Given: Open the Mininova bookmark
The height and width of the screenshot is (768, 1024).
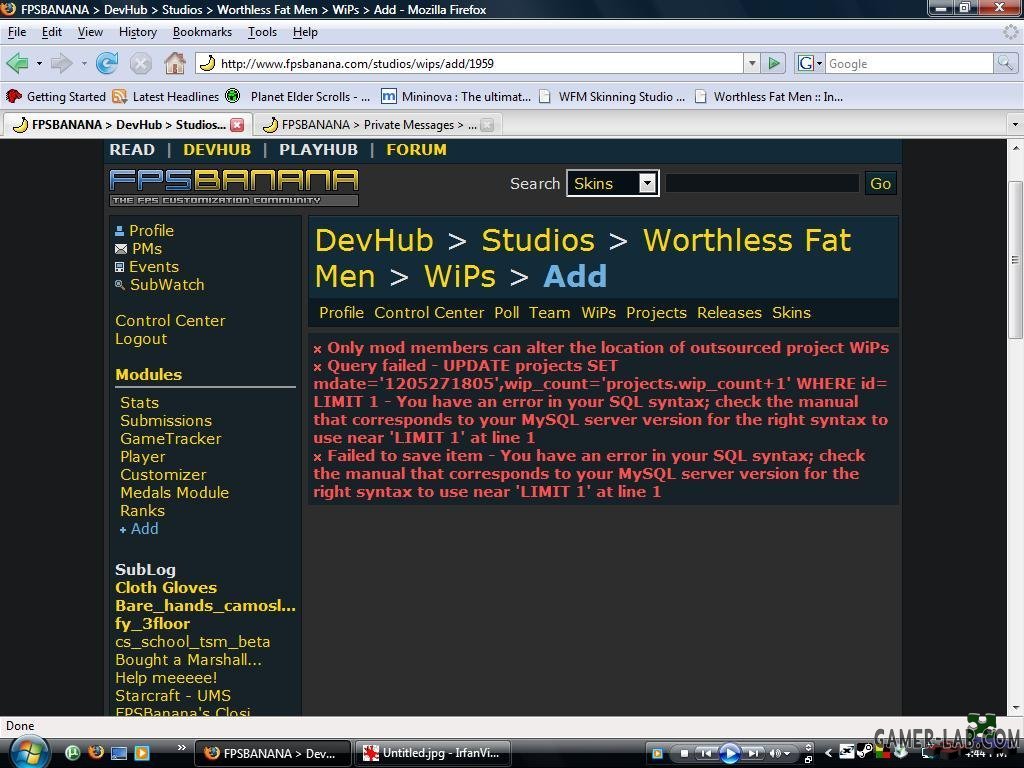Looking at the screenshot, I should (456, 97).
